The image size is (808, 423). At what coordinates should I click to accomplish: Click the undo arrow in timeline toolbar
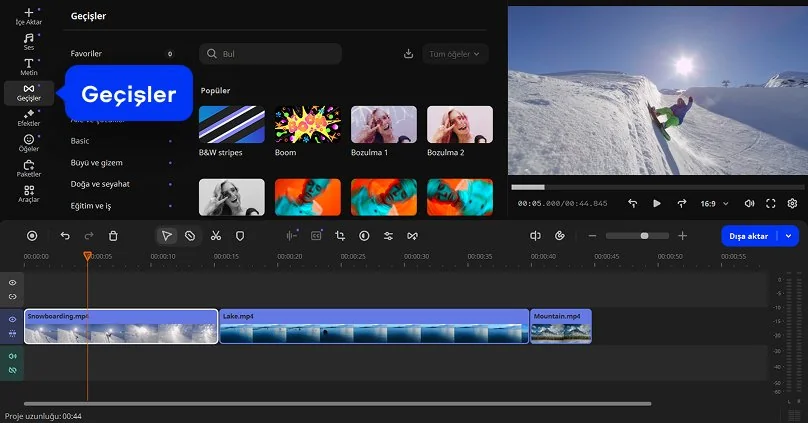(x=65, y=236)
